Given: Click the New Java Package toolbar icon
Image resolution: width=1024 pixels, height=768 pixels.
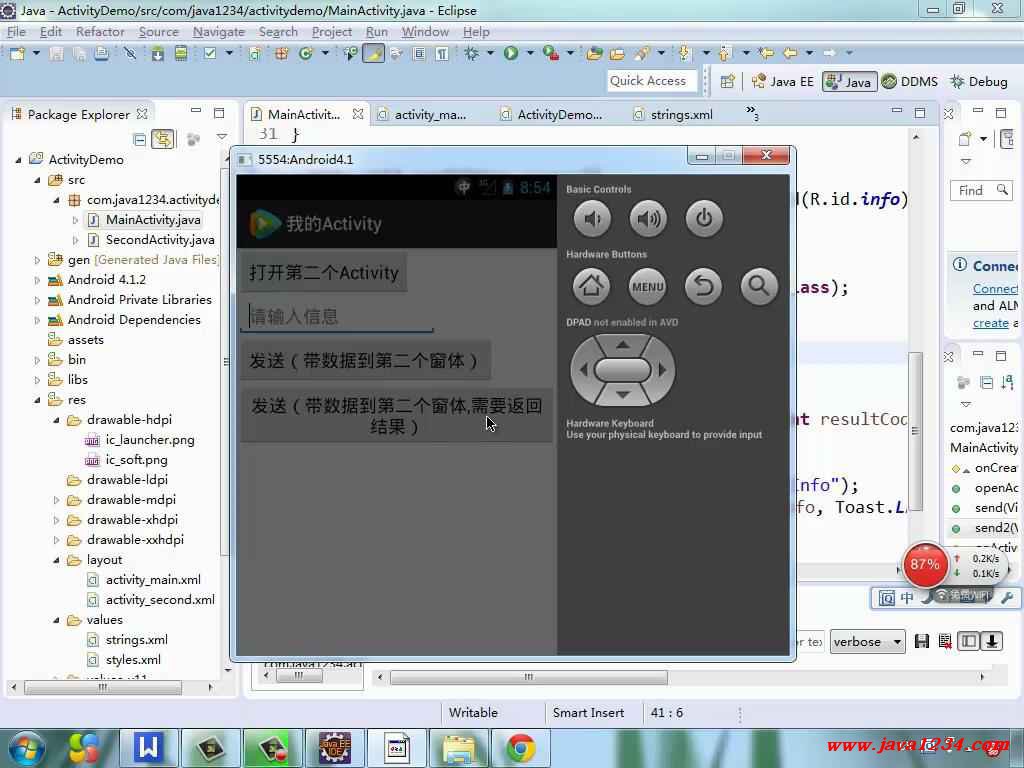Looking at the screenshot, I should 281,54.
